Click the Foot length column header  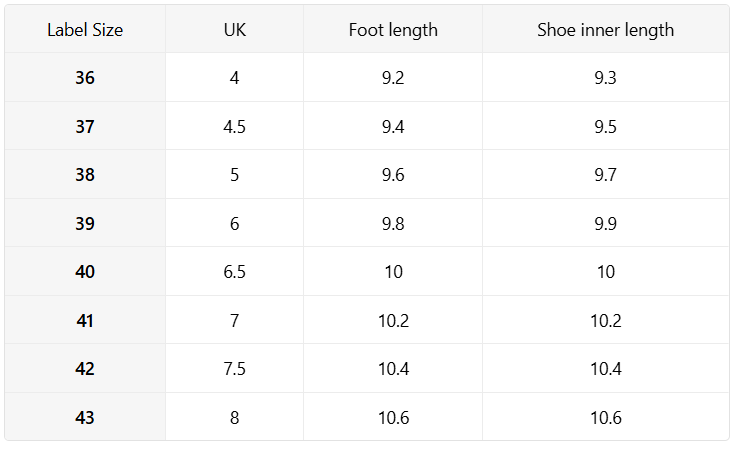(393, 29)
